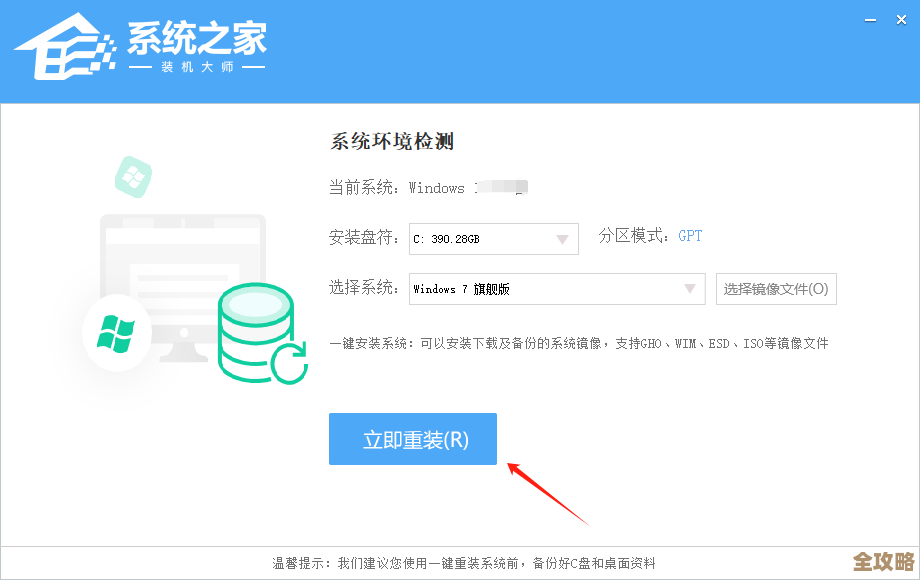Click the 当前系统 Windows text

coord(430,187)
